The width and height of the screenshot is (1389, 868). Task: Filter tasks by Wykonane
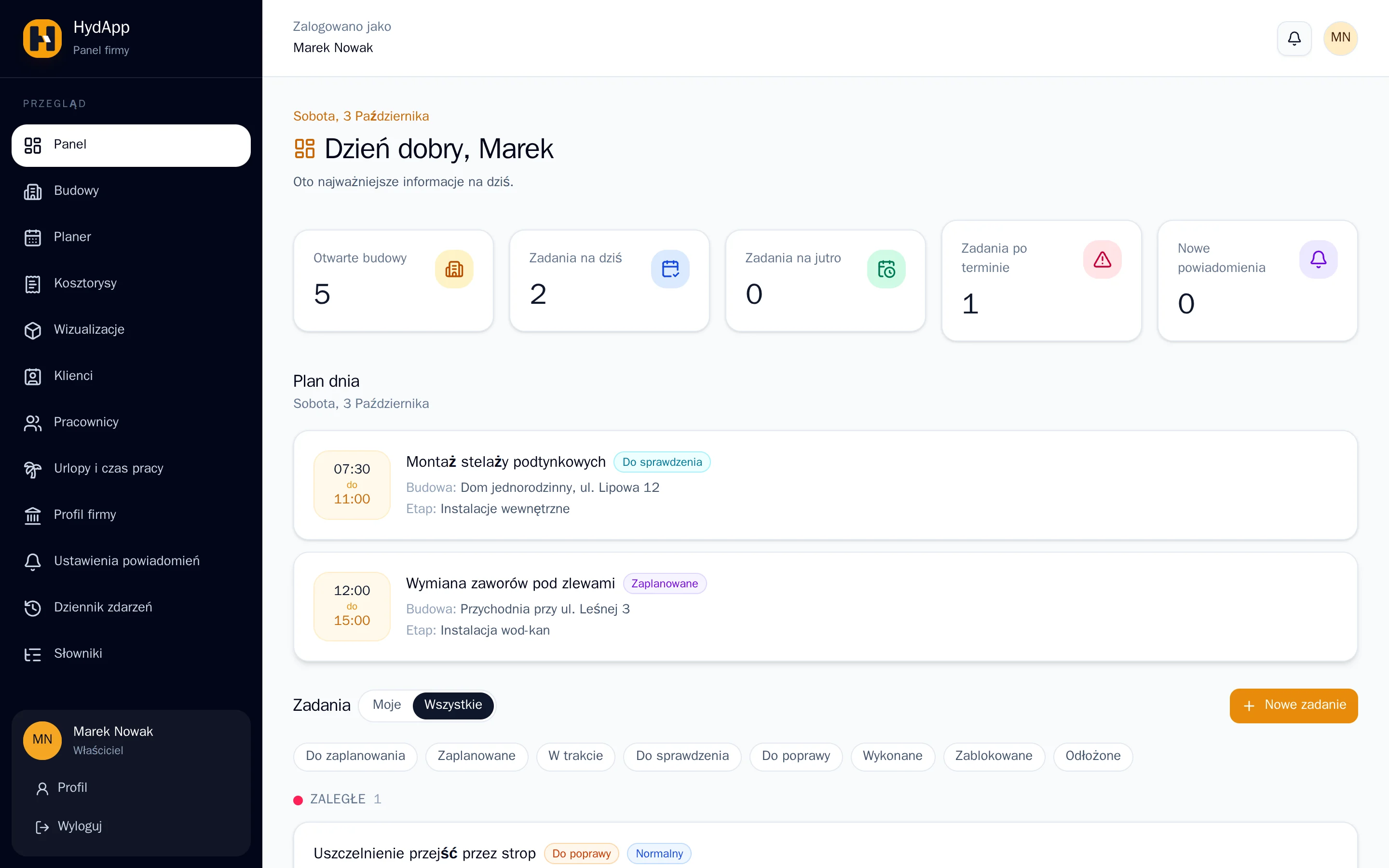(x=893, y=756)
